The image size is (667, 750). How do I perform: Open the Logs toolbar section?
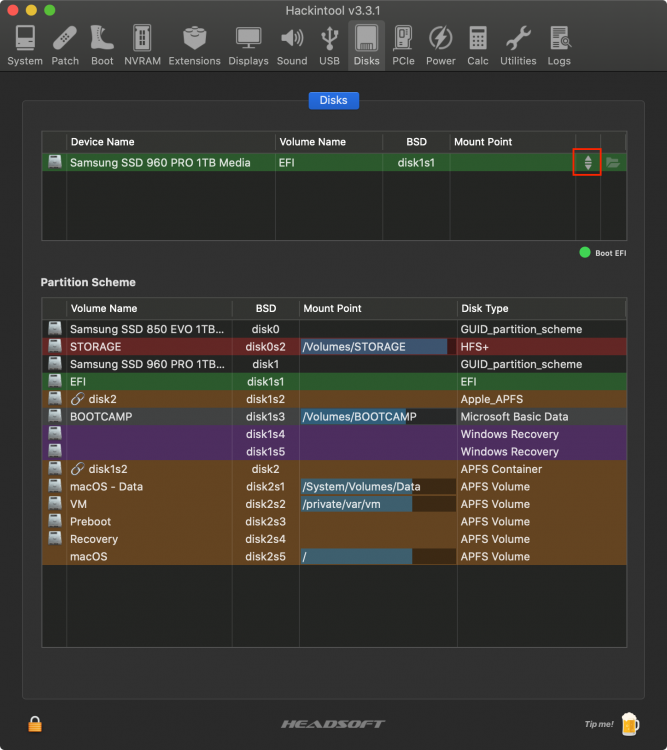559,45
